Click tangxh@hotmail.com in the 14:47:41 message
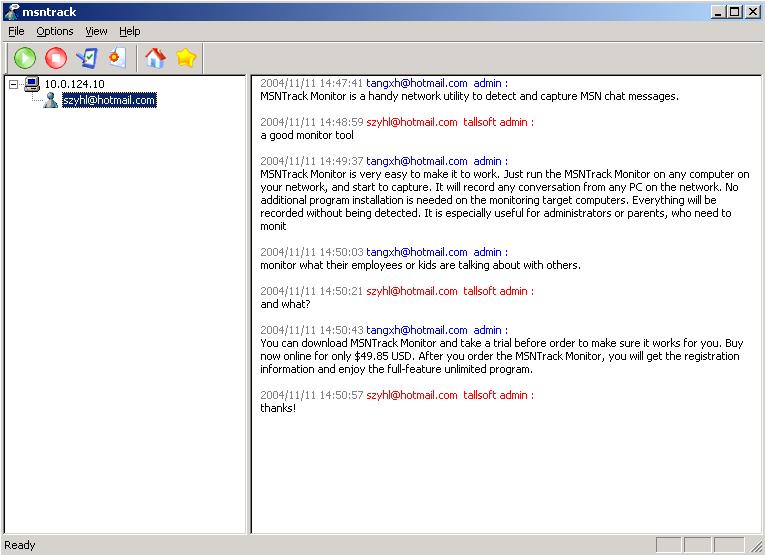765x555 pixels. (x=416, y=83)
